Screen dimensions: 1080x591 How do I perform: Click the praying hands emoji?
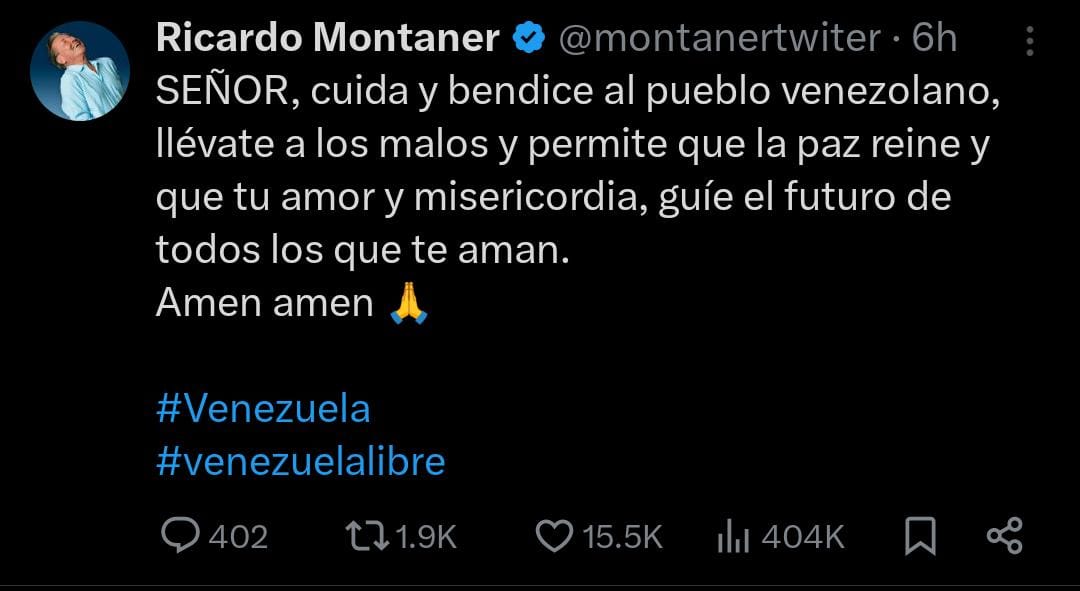coord(408,303)
